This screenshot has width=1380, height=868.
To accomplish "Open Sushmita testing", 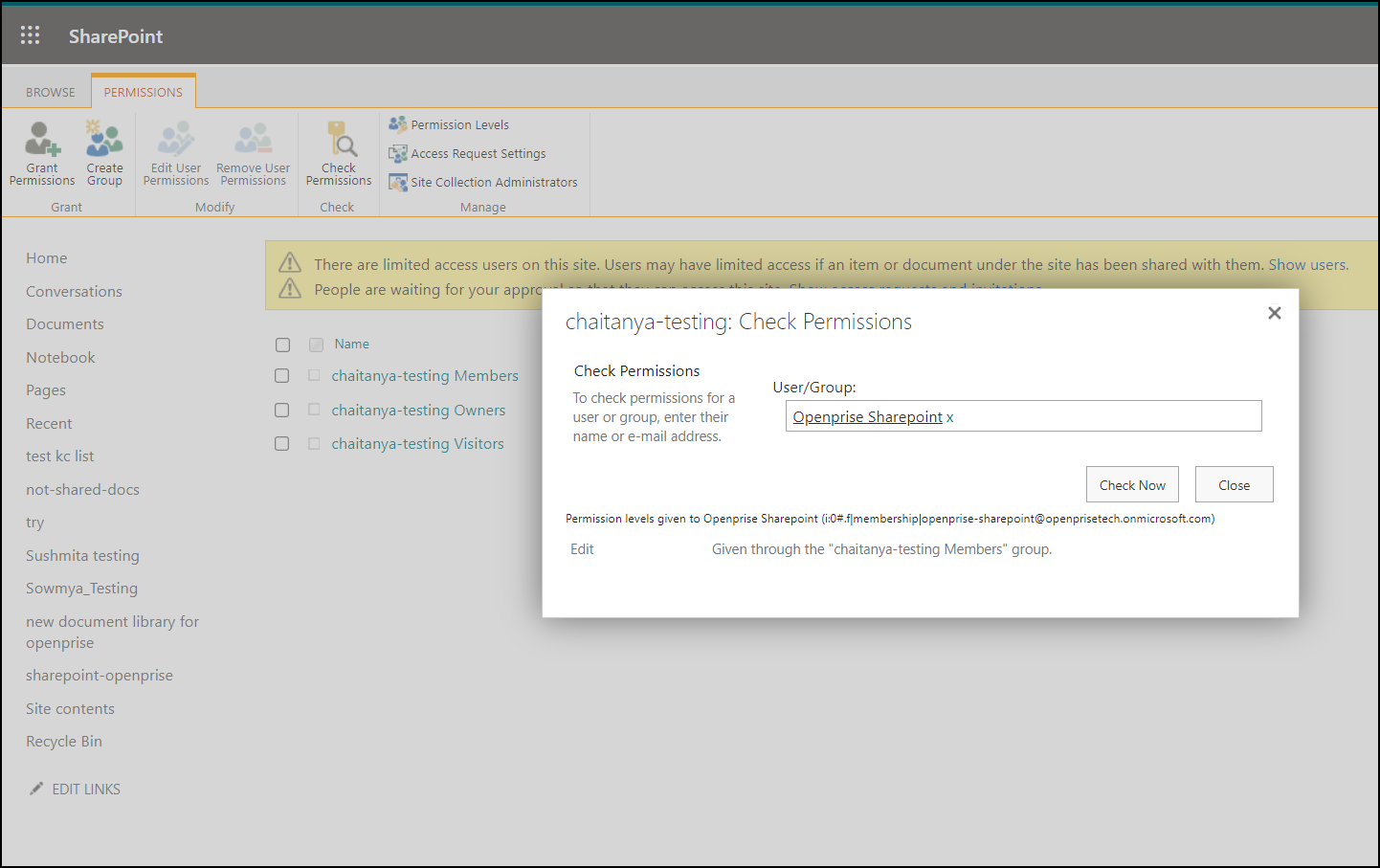I will coord(82,555).
